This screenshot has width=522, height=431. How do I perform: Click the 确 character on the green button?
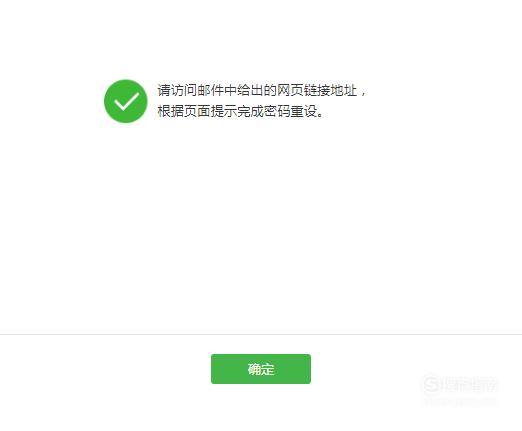click(x=254, y=369)
